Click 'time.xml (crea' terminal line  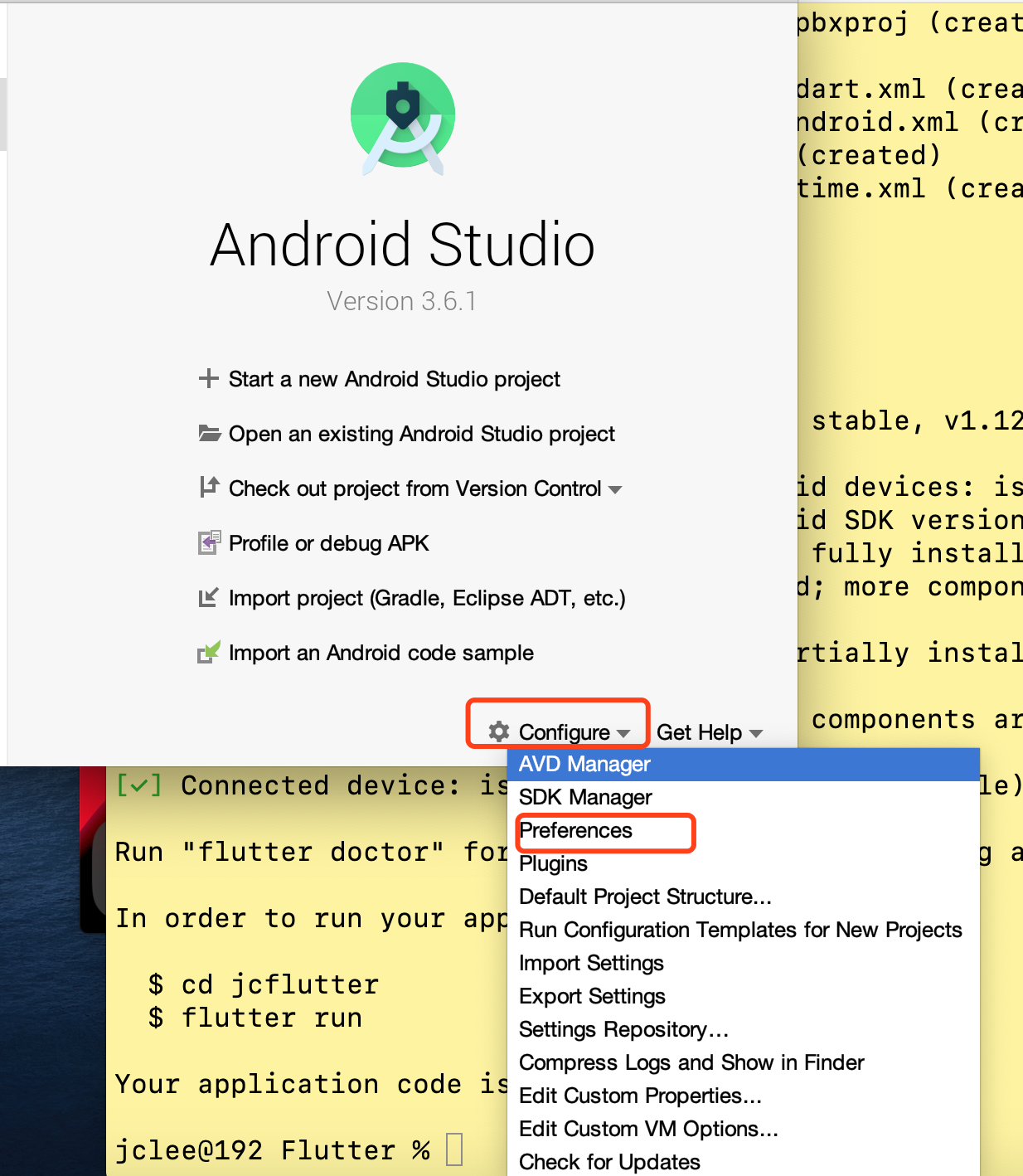910,188
